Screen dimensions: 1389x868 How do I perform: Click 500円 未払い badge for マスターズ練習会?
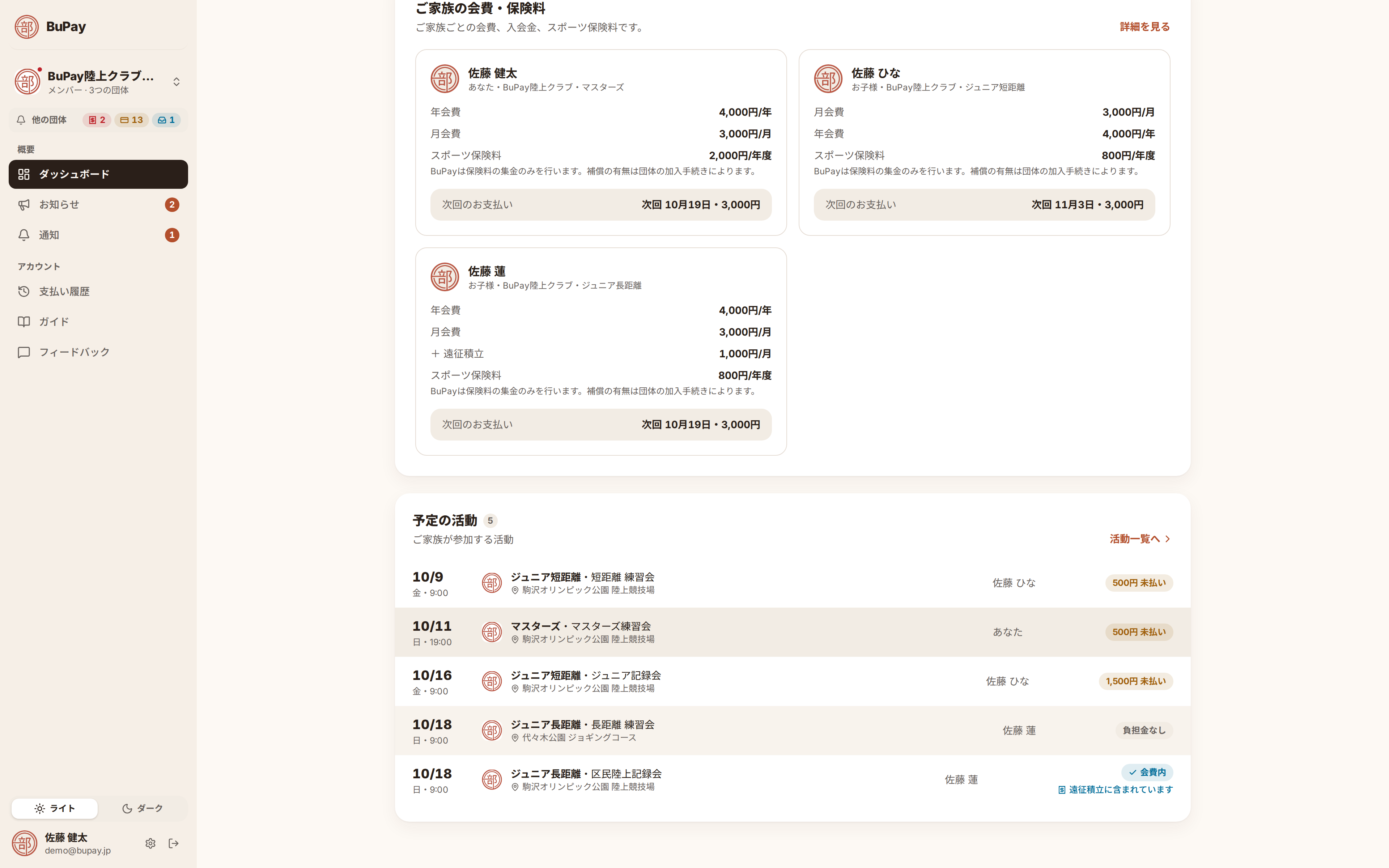pos(1139,632)
